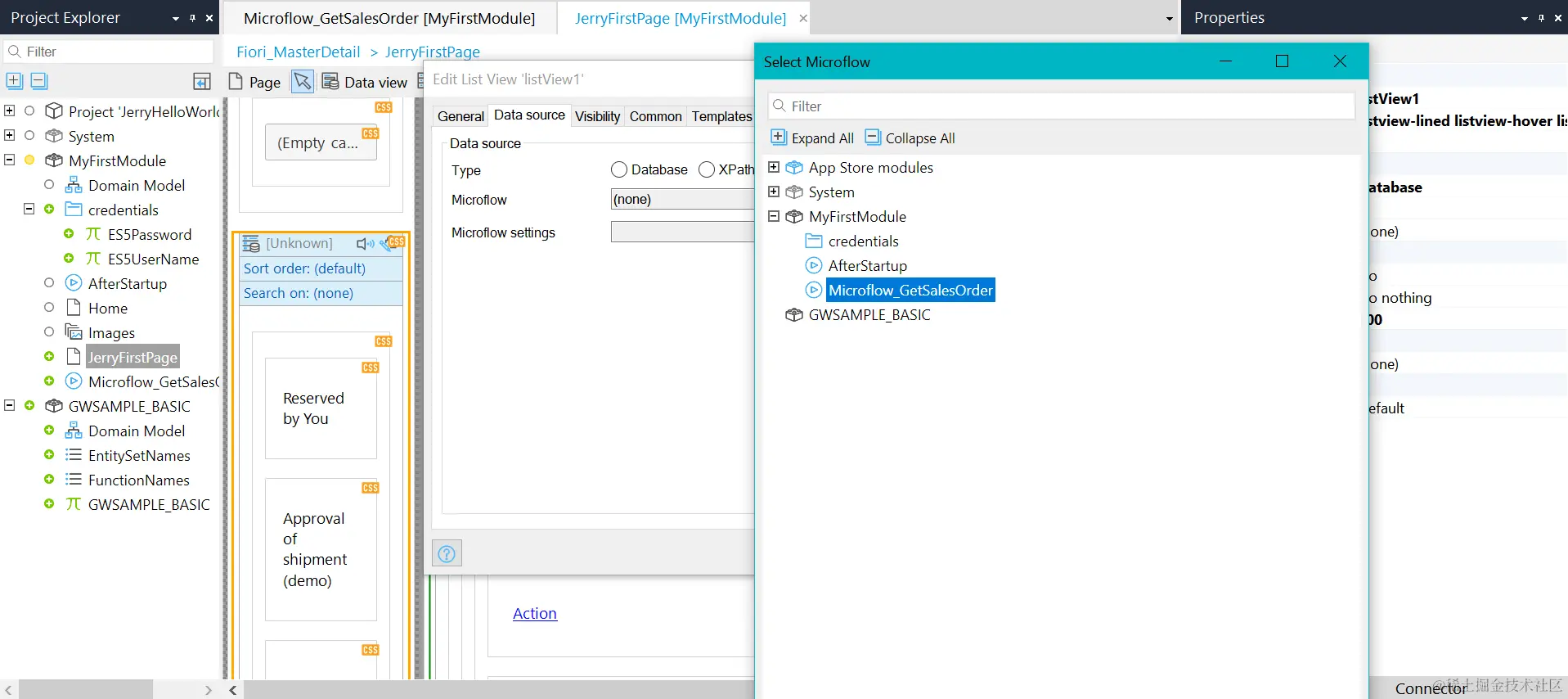Select Microflow_GetSalesOrder in Project Explorer
Image resolution: width=1568 pixels, height=699 pixels.
(x=153, y=381)
